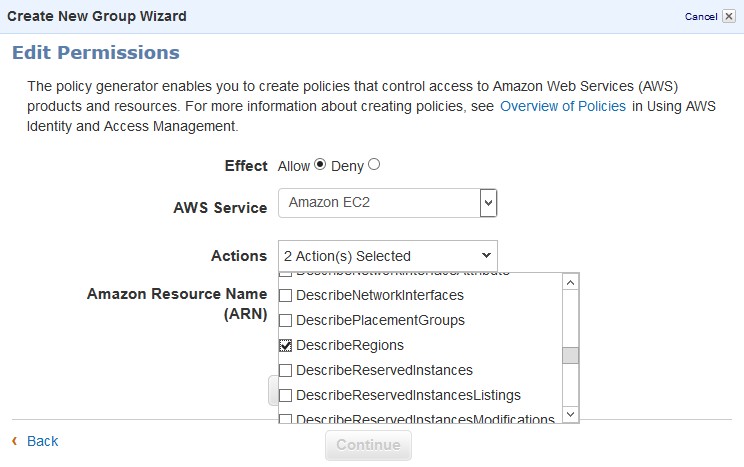
Task: Open the Overview of Policies link
Action: (563, 106)
